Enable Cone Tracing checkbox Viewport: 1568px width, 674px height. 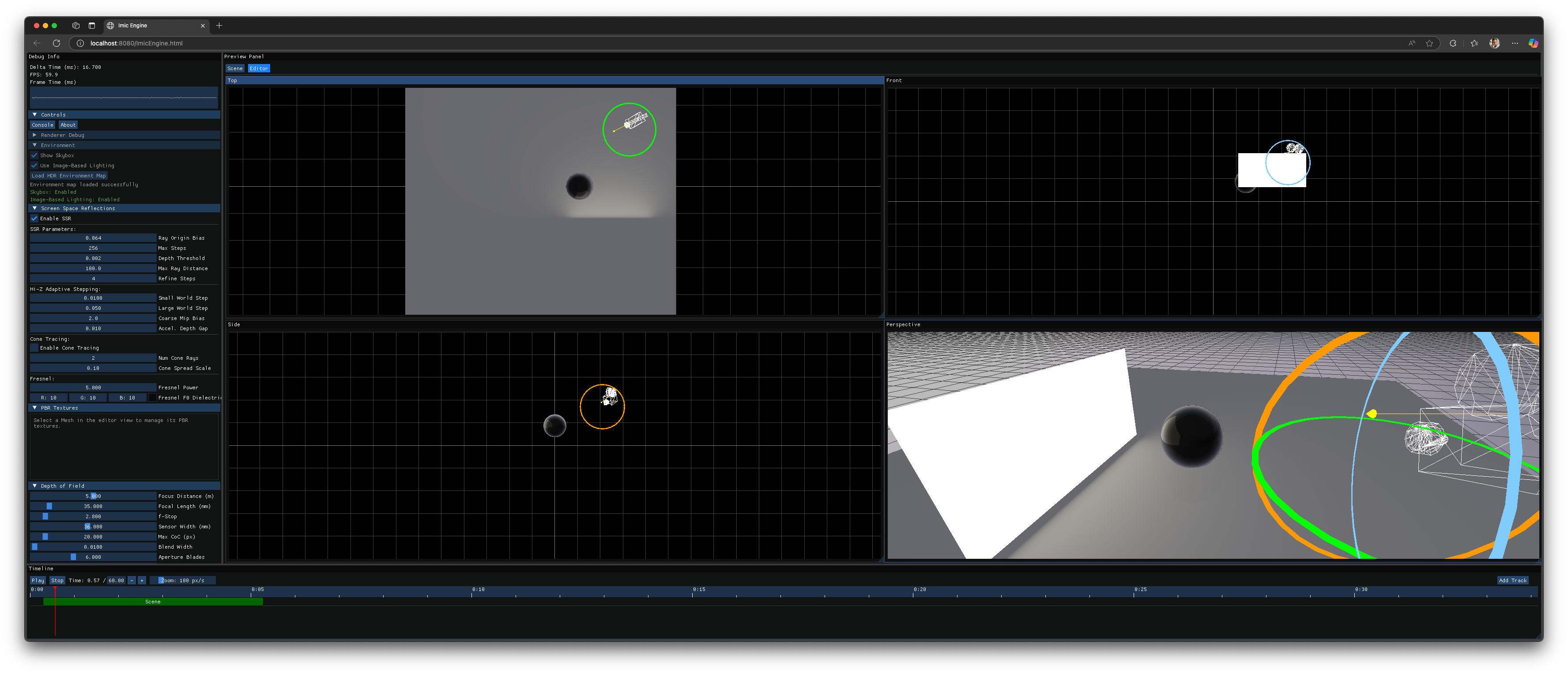point(35,348)
